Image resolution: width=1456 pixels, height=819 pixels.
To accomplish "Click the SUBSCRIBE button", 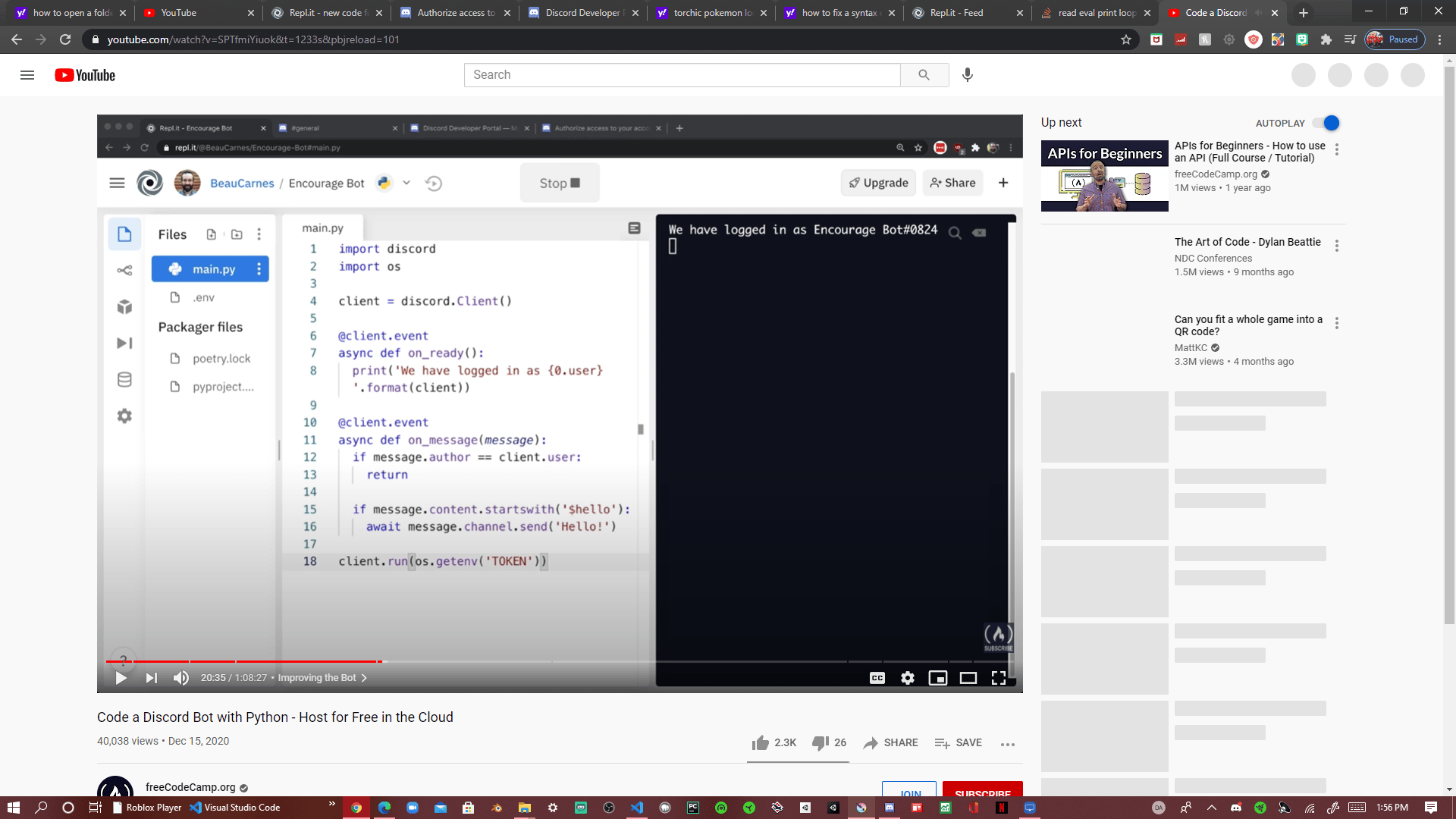I will (x=983, y=789).
